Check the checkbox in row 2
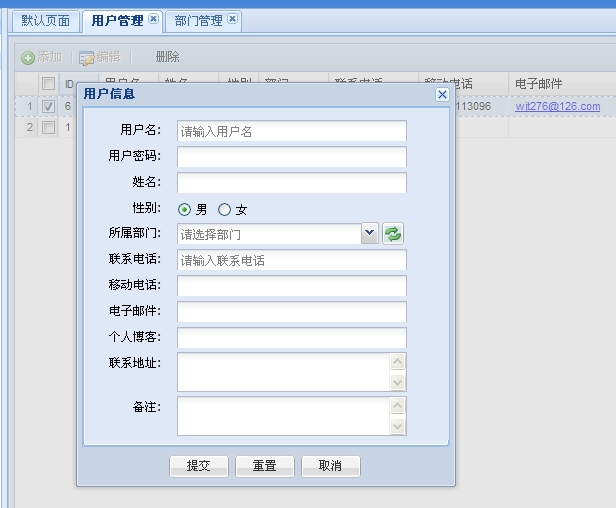 [x=48, y=127]
